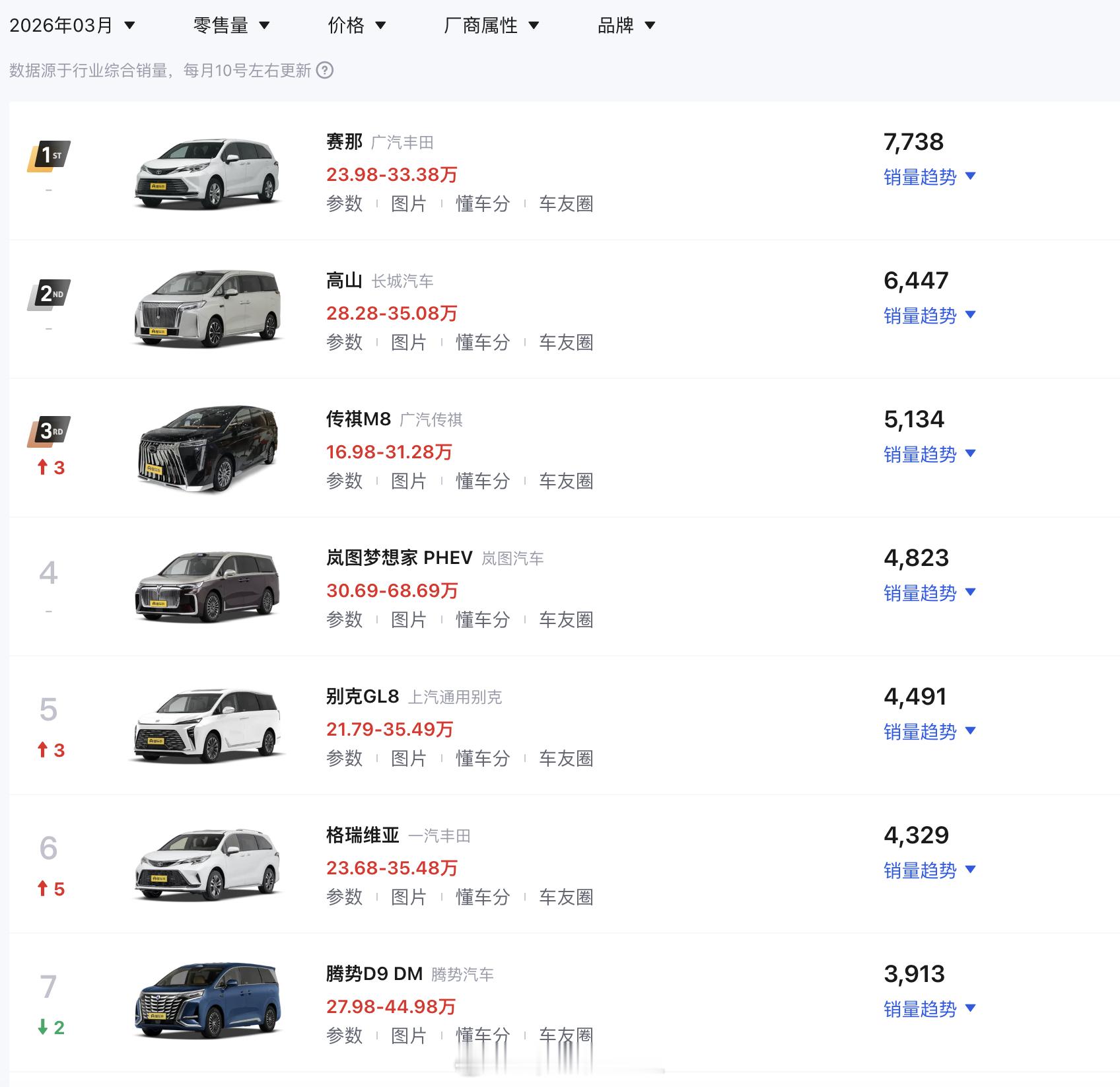Open 车友圈 for 岚图梦想家 PHEV

tap(566, 619)
